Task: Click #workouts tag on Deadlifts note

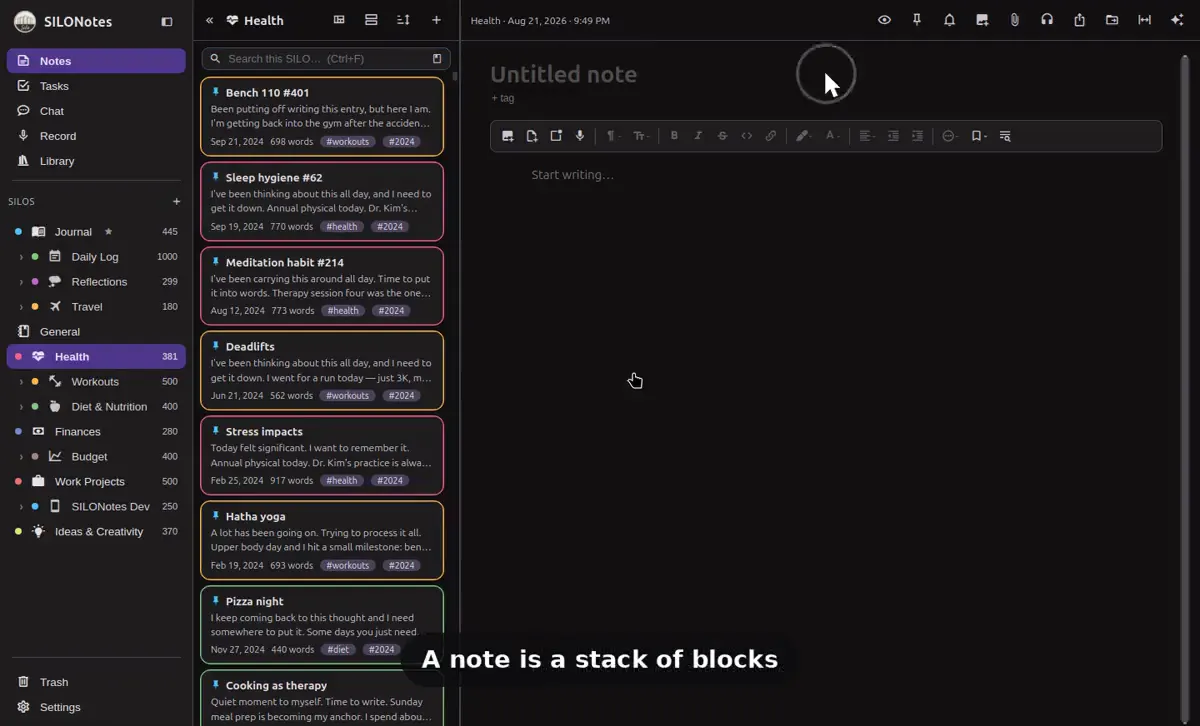Action: coord(348,396)
